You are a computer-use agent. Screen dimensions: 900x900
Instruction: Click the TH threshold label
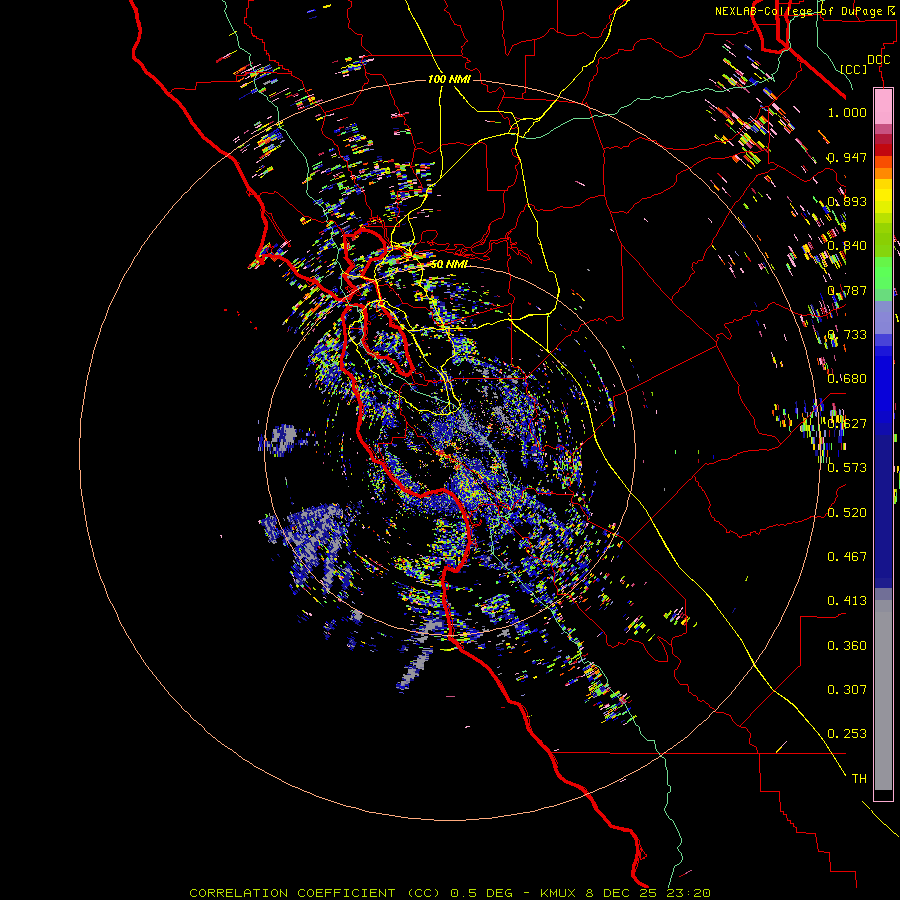coord(859,779)
